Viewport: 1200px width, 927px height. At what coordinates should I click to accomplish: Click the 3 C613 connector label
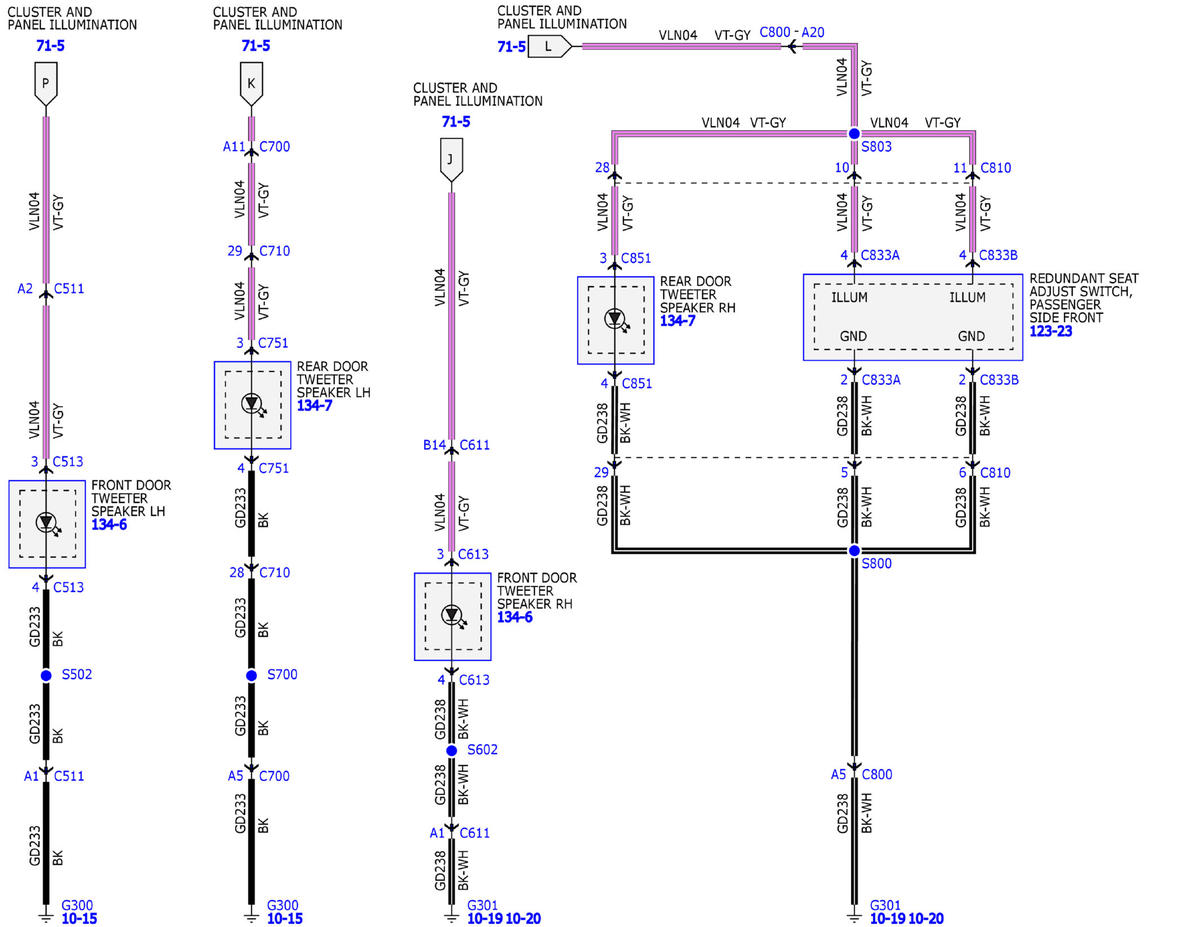(462, 555)
